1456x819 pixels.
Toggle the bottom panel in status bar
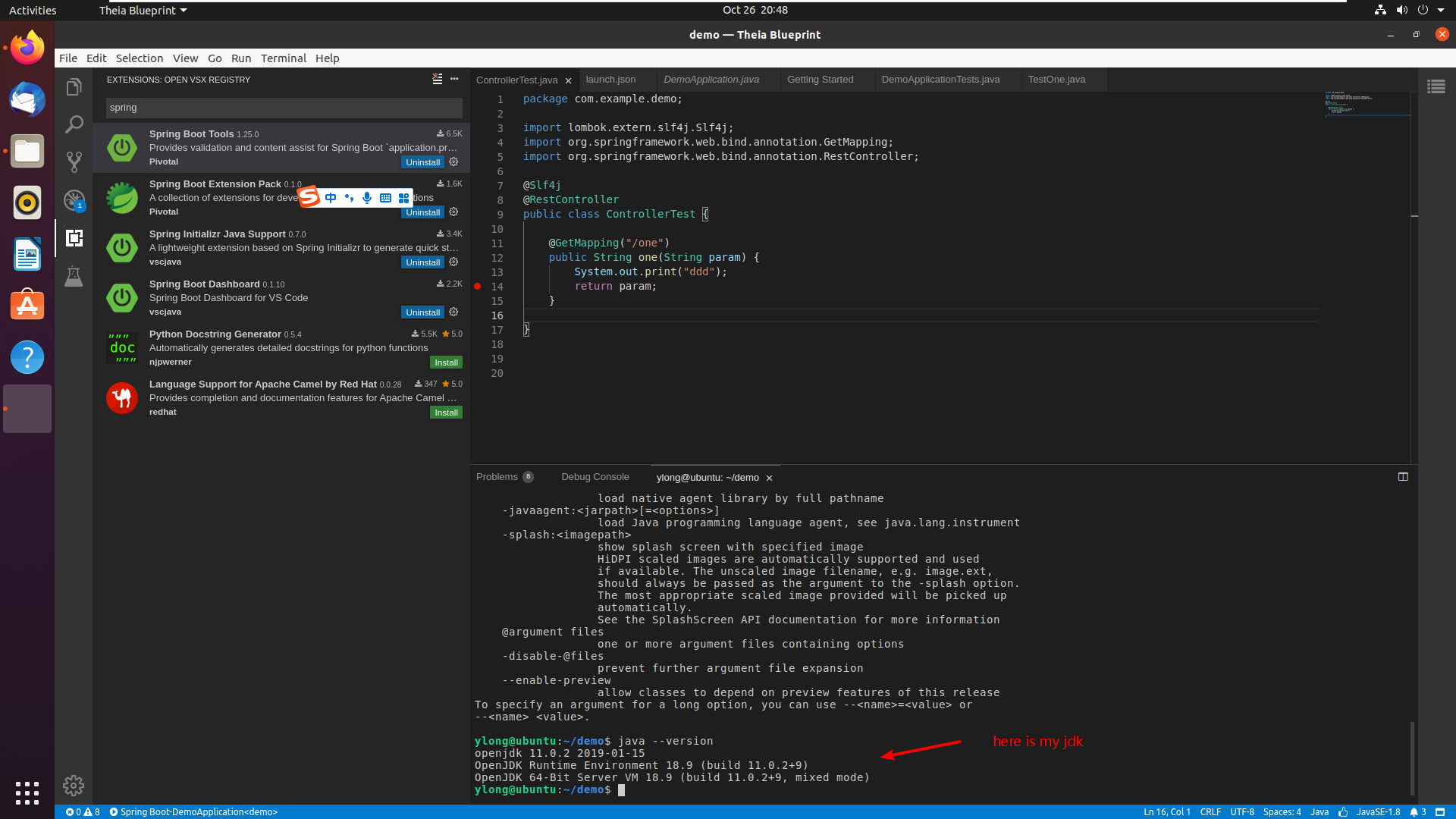click(1440, 811)
